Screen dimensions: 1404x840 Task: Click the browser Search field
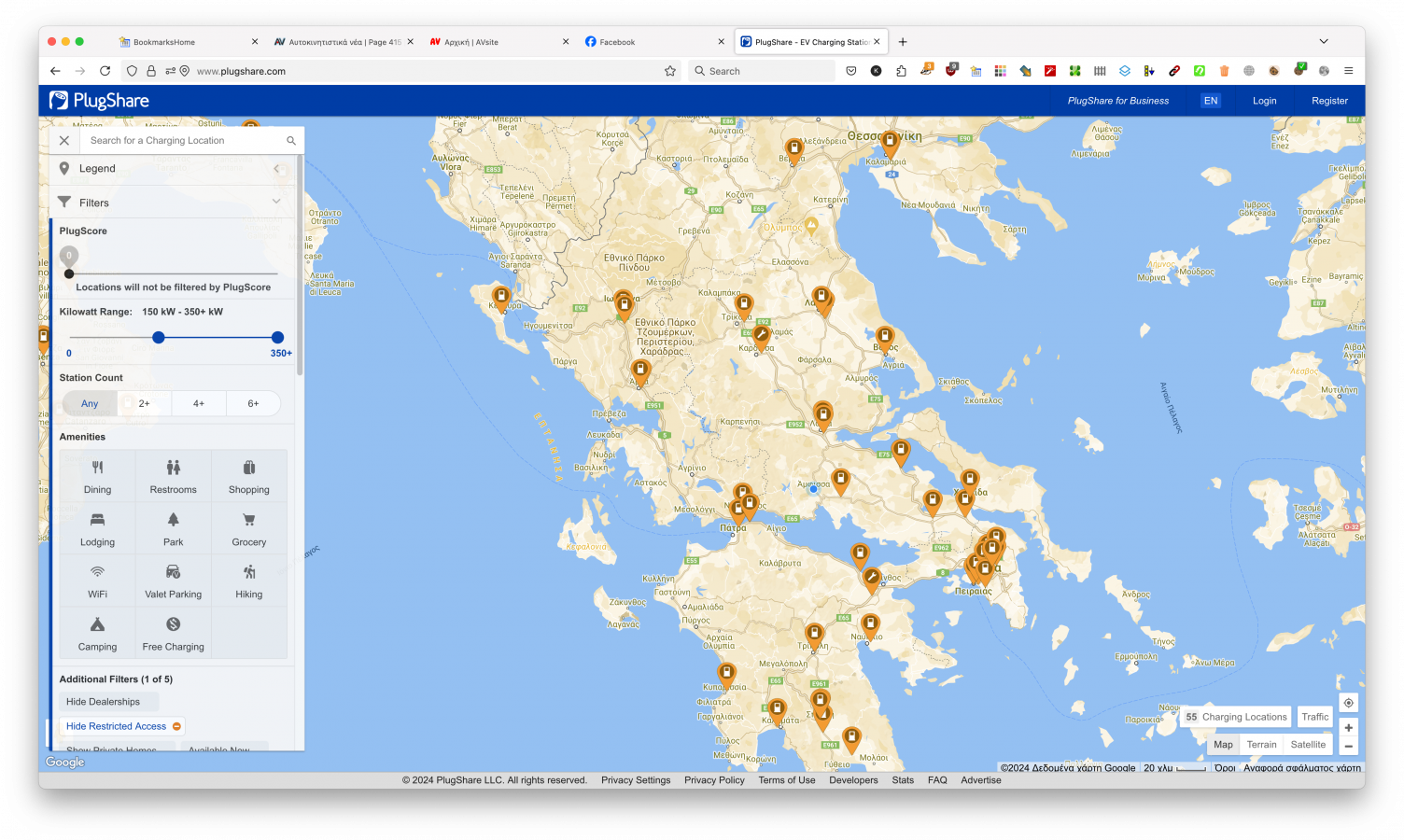click(762, 71)
